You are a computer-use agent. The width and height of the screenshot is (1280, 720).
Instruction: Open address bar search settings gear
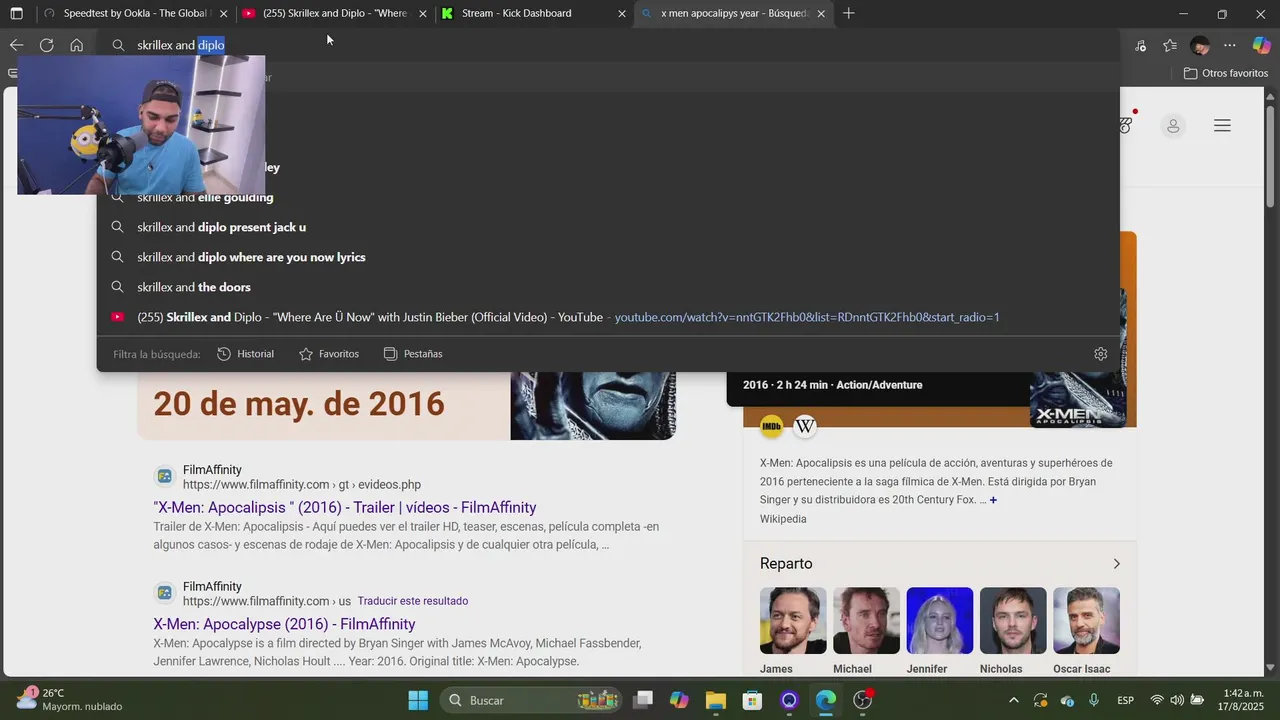(x=1100, y=354)
